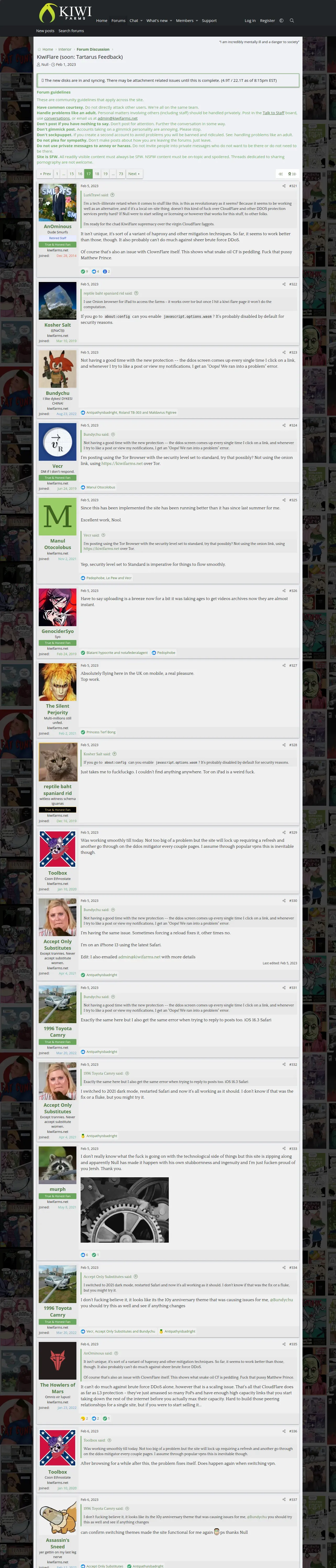This screenshot has height=1568, width=336.
Task: Click the share icon on post #329
Action: pos(284,832)
